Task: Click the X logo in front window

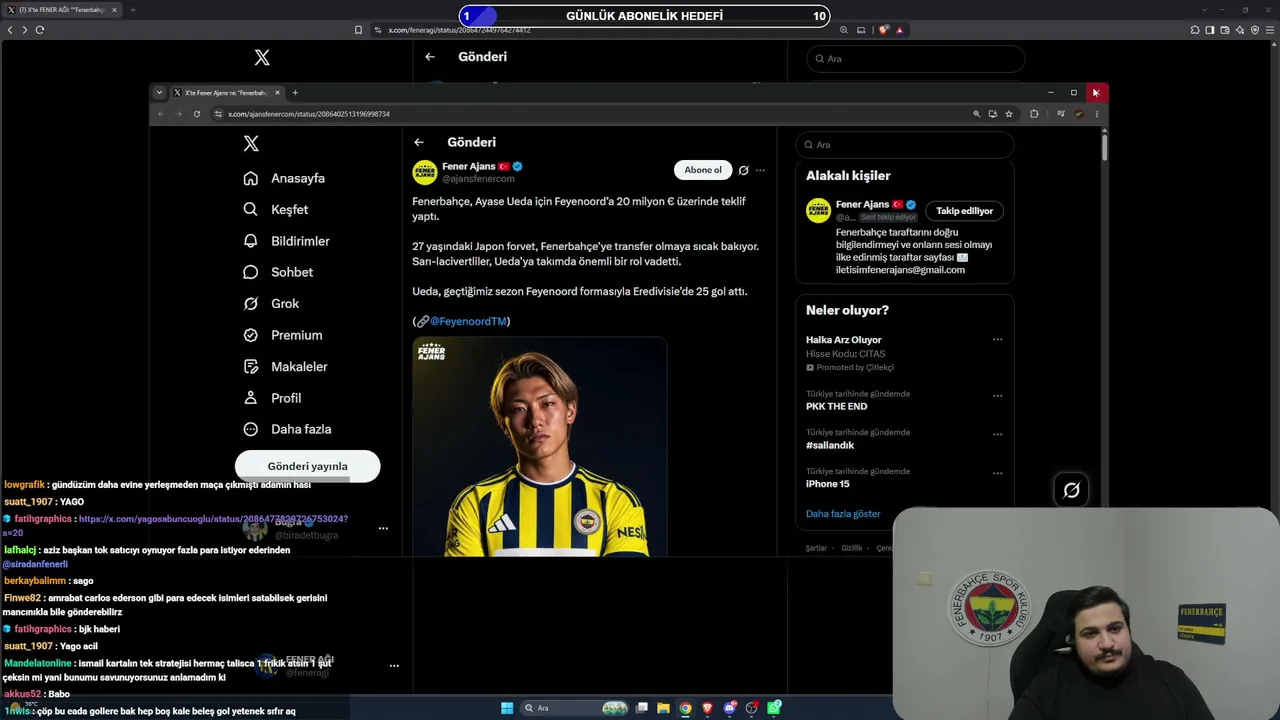Action: (251, 144)
